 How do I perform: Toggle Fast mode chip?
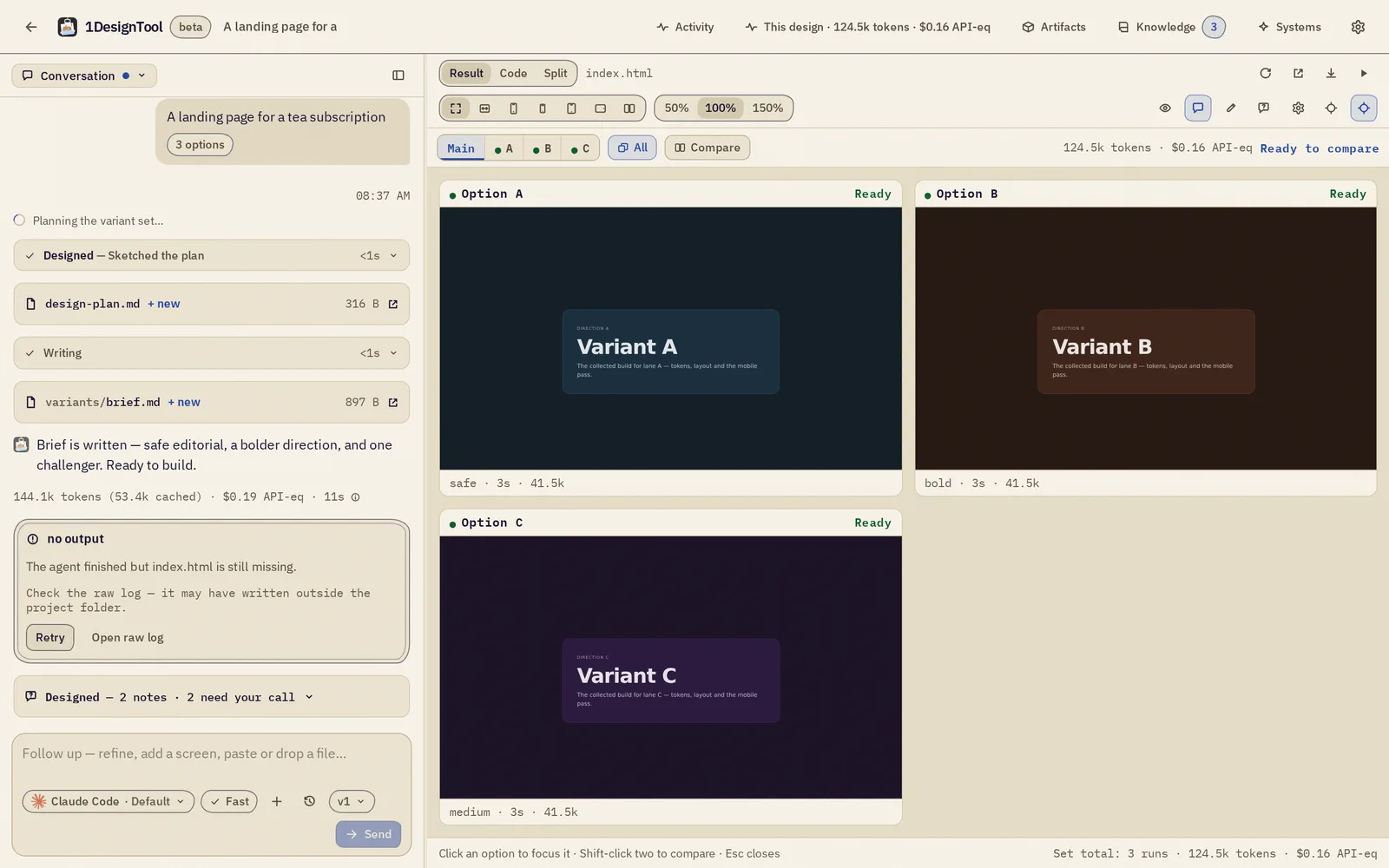(229, 801)
